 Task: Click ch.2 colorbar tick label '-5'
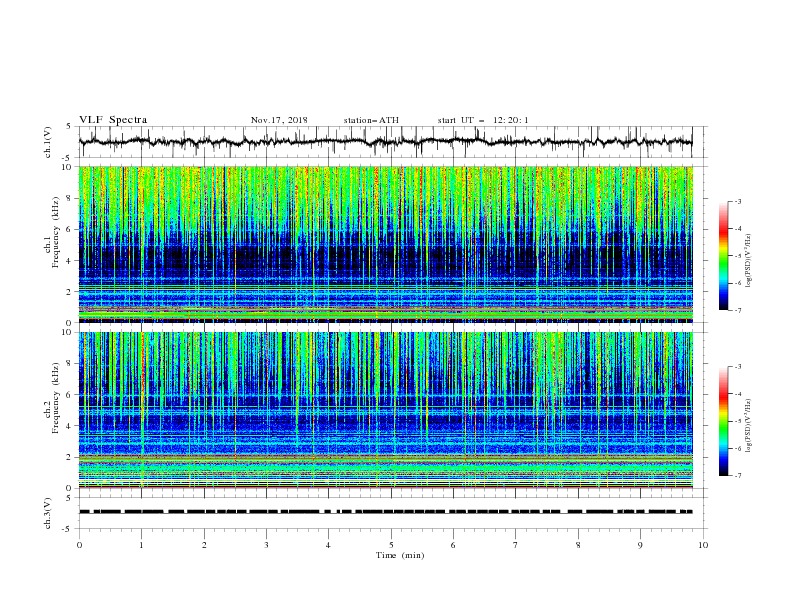(737, 421)
